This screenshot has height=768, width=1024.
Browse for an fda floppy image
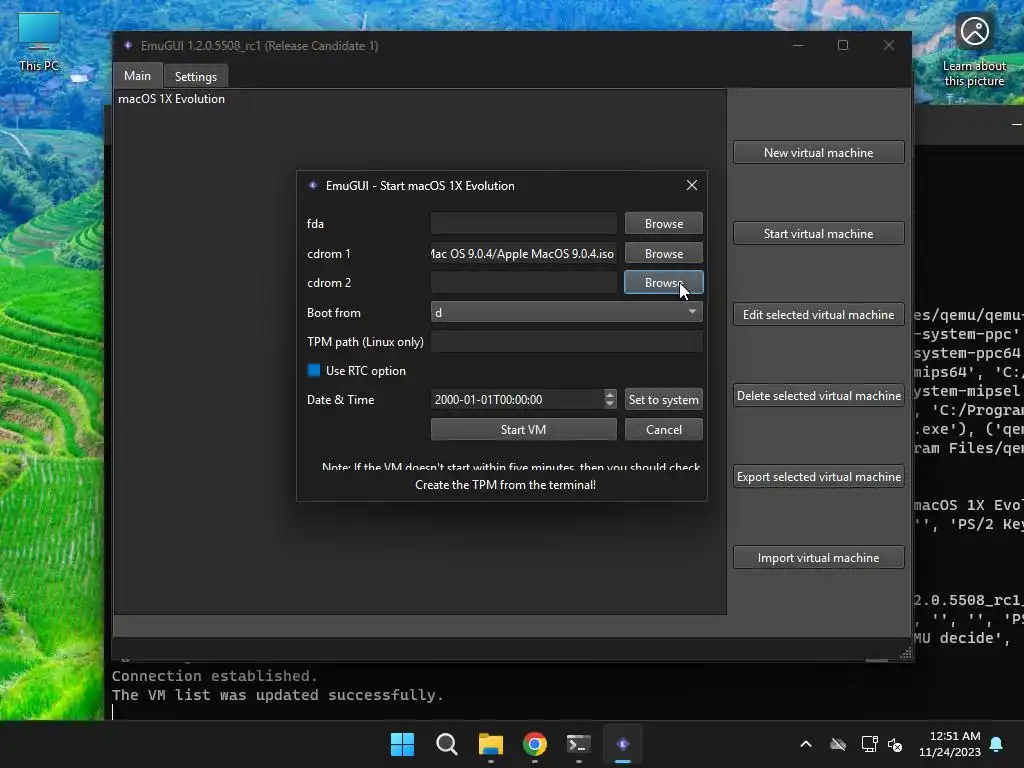664,223
